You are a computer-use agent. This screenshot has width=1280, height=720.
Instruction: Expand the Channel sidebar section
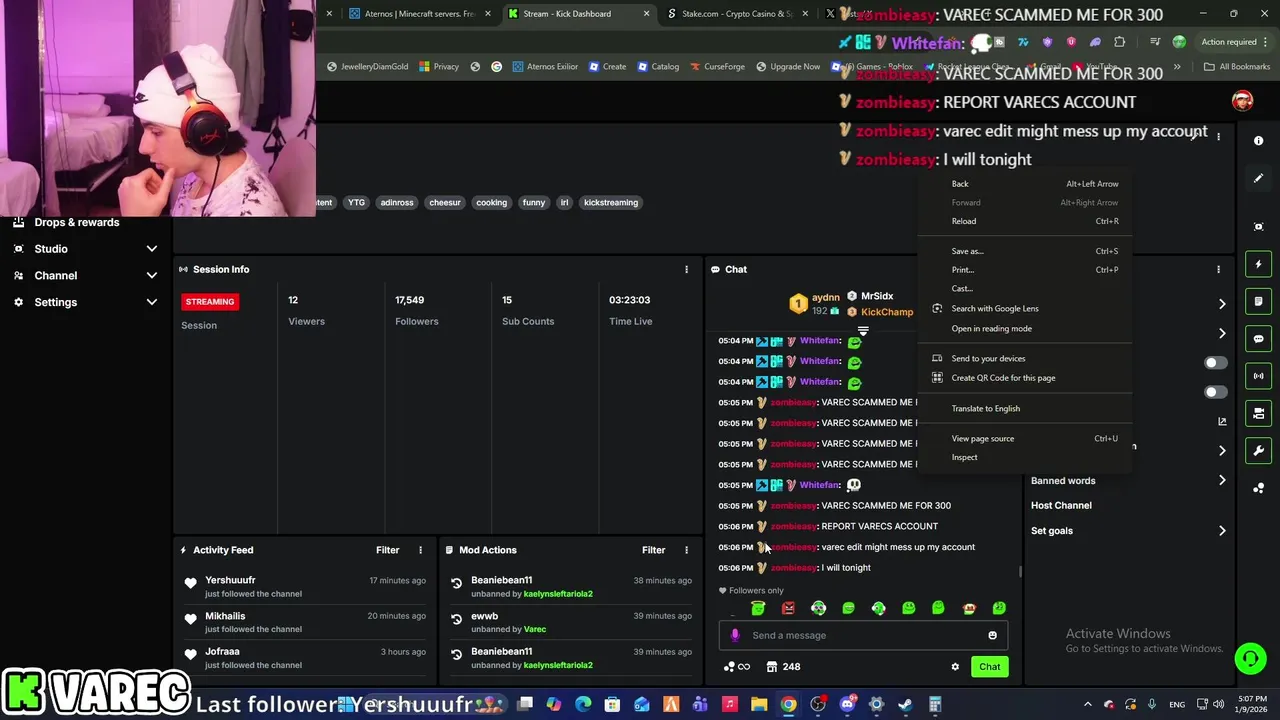(x=152, y=275)
